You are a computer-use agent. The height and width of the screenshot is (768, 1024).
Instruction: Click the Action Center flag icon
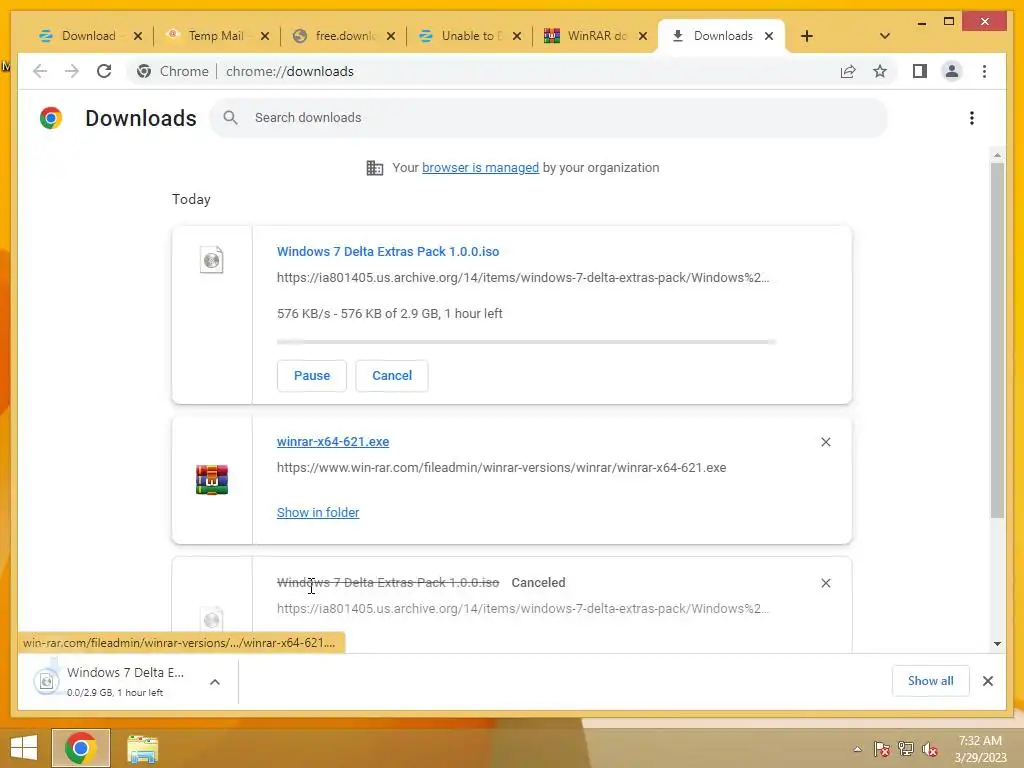[x=882, y=749]
